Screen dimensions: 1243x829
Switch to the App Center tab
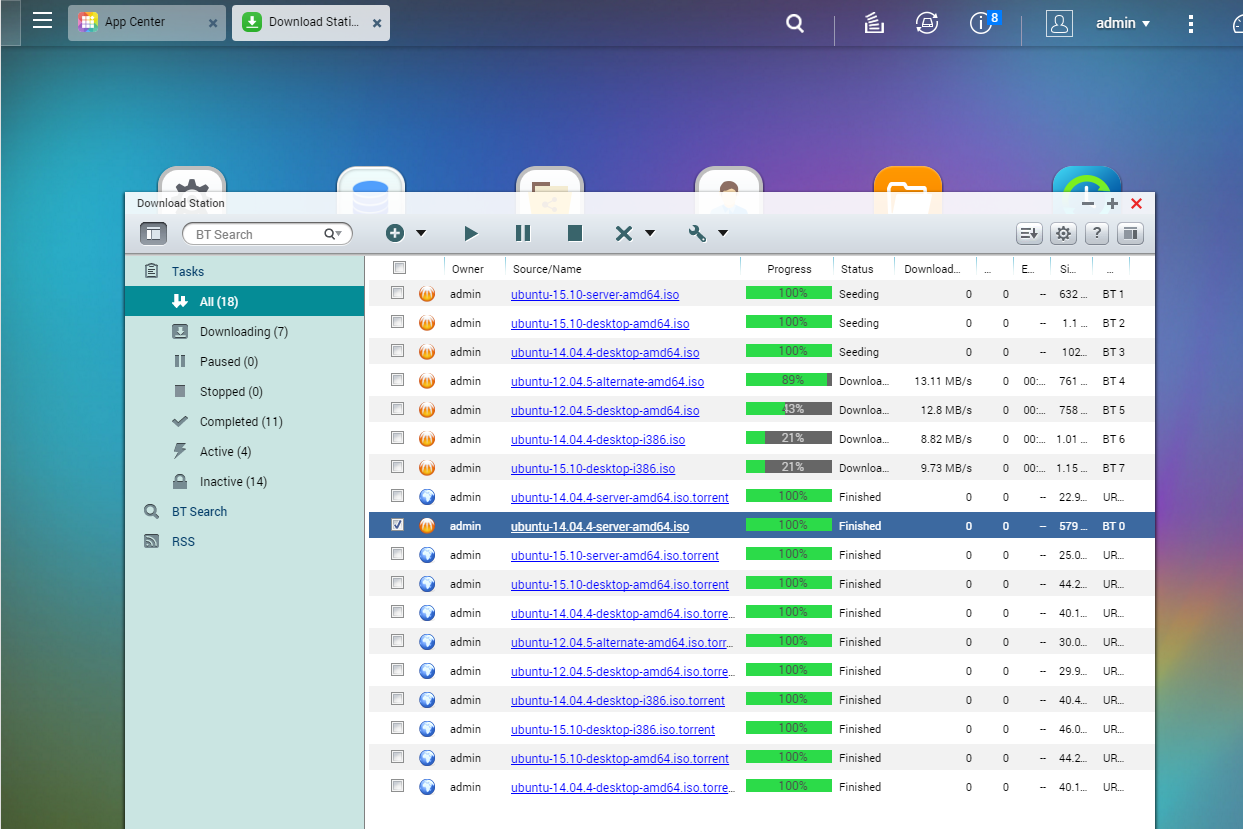coord(135,22)
